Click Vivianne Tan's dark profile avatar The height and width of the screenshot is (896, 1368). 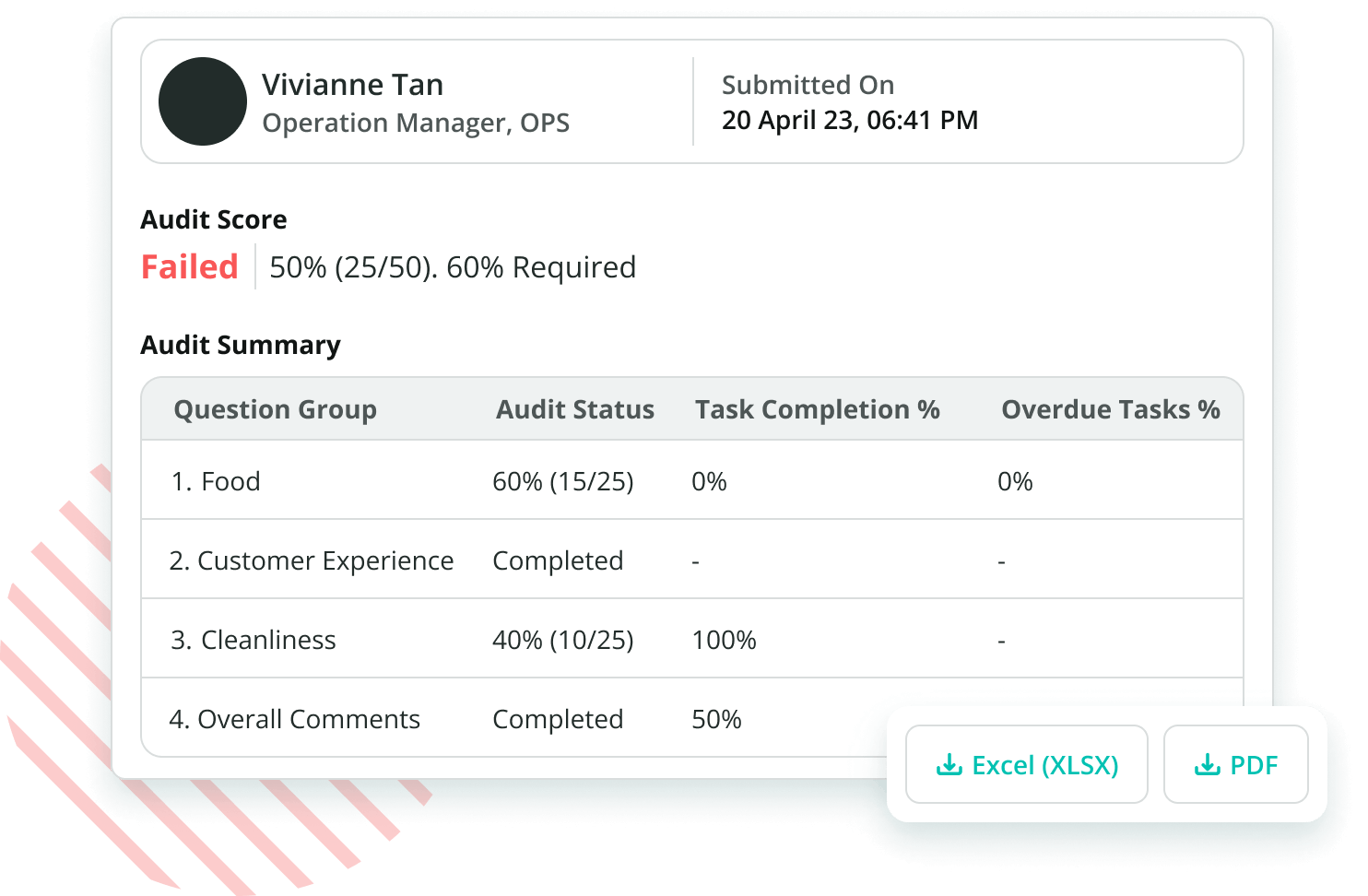(x=203, y=101)
